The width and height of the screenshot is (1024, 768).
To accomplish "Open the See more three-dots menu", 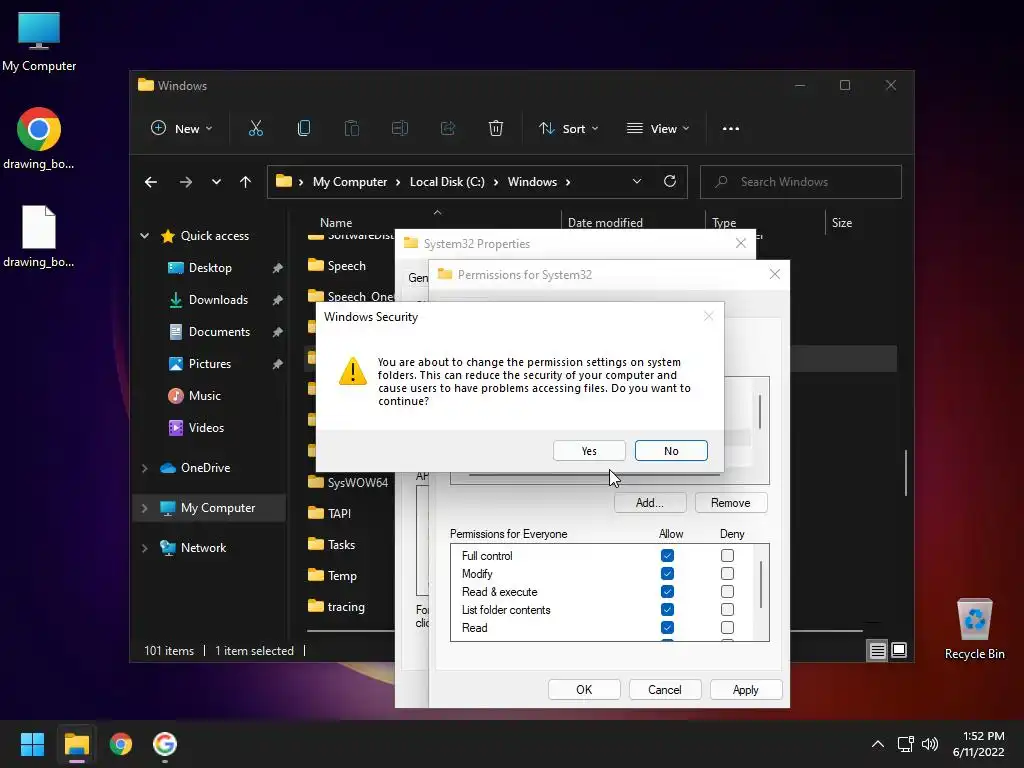I will click(731, 129).
